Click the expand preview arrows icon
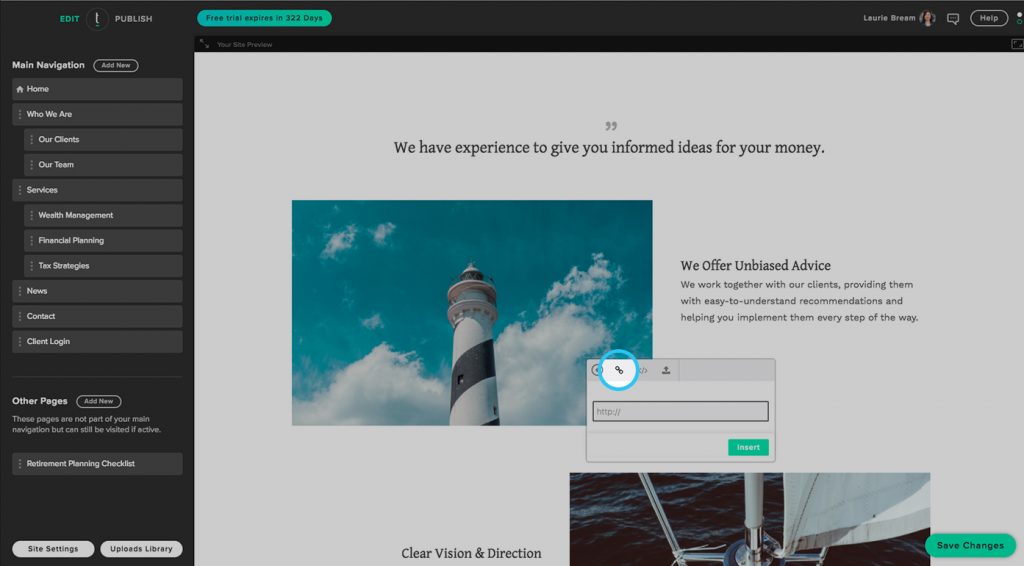The image size is (1024, 566). click(204, 44)
